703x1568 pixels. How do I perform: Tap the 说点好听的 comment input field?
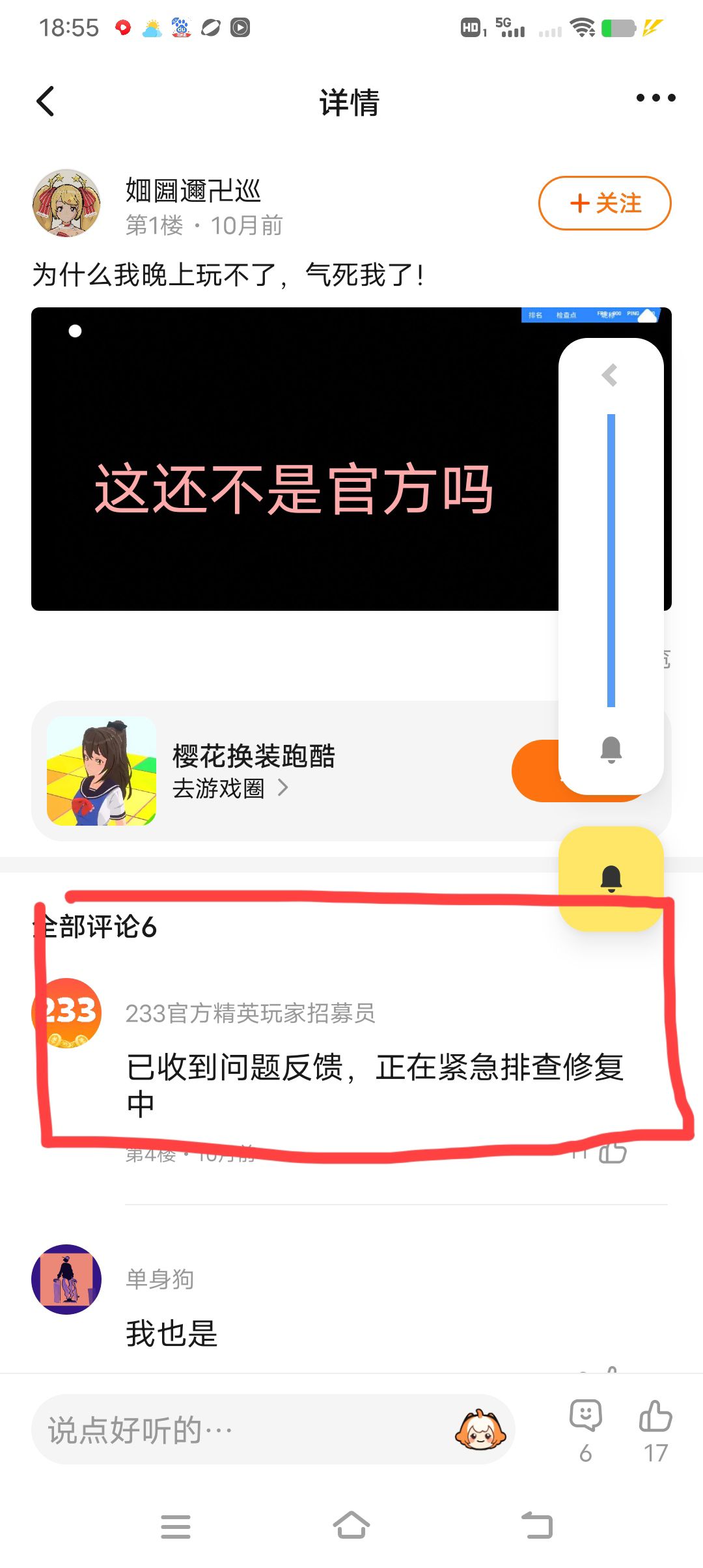273,1429
